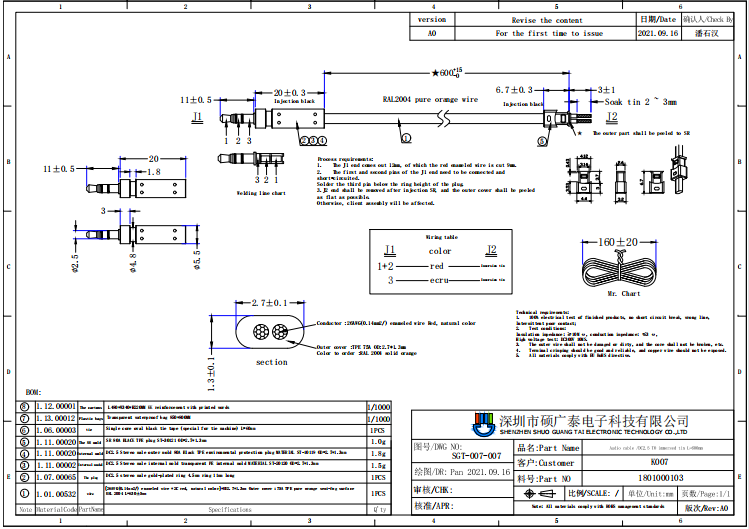Click balloon number 5 near the J2 end

pos(542,141)
